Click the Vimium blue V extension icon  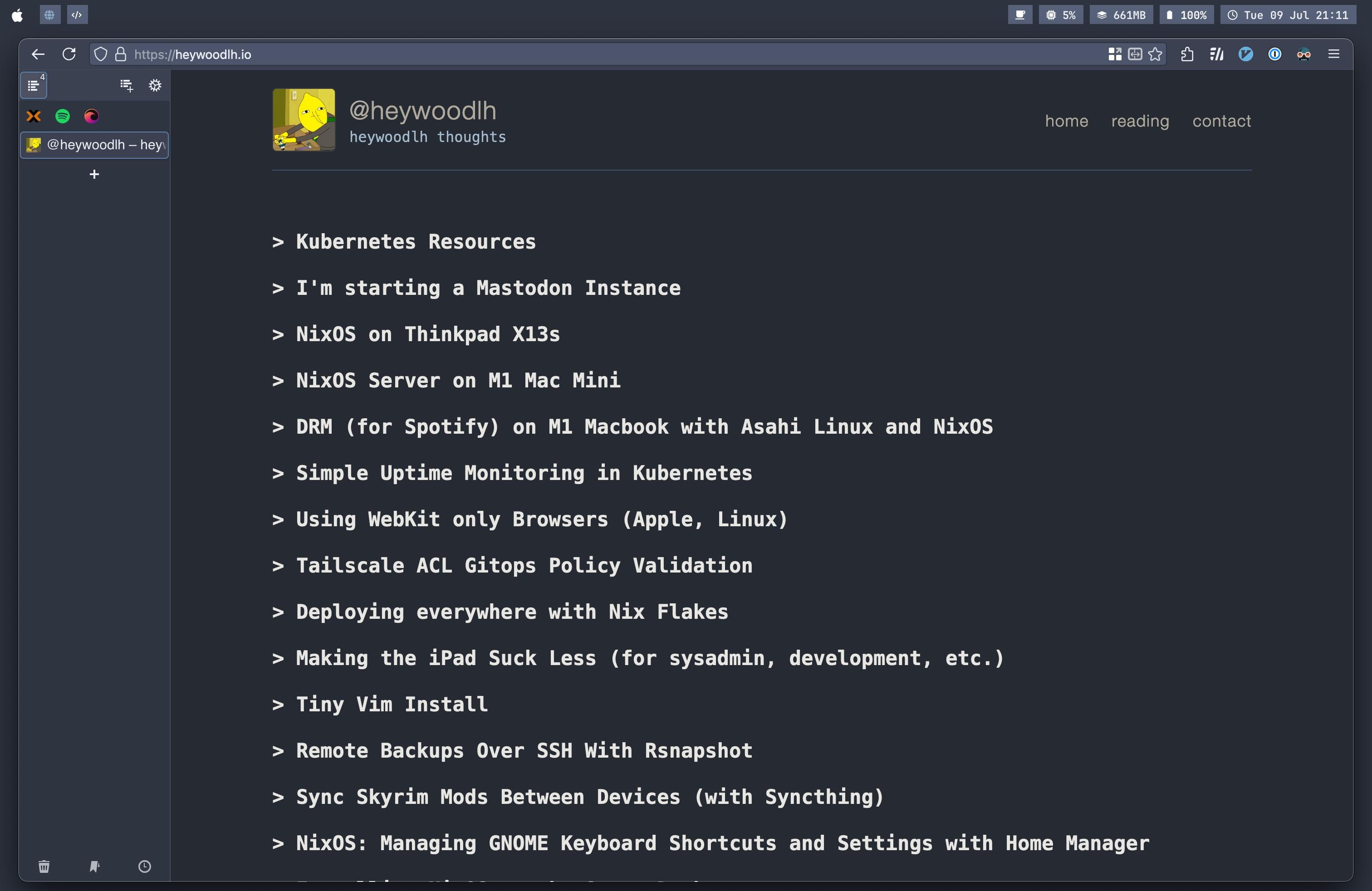click(x=1246, y=54)
